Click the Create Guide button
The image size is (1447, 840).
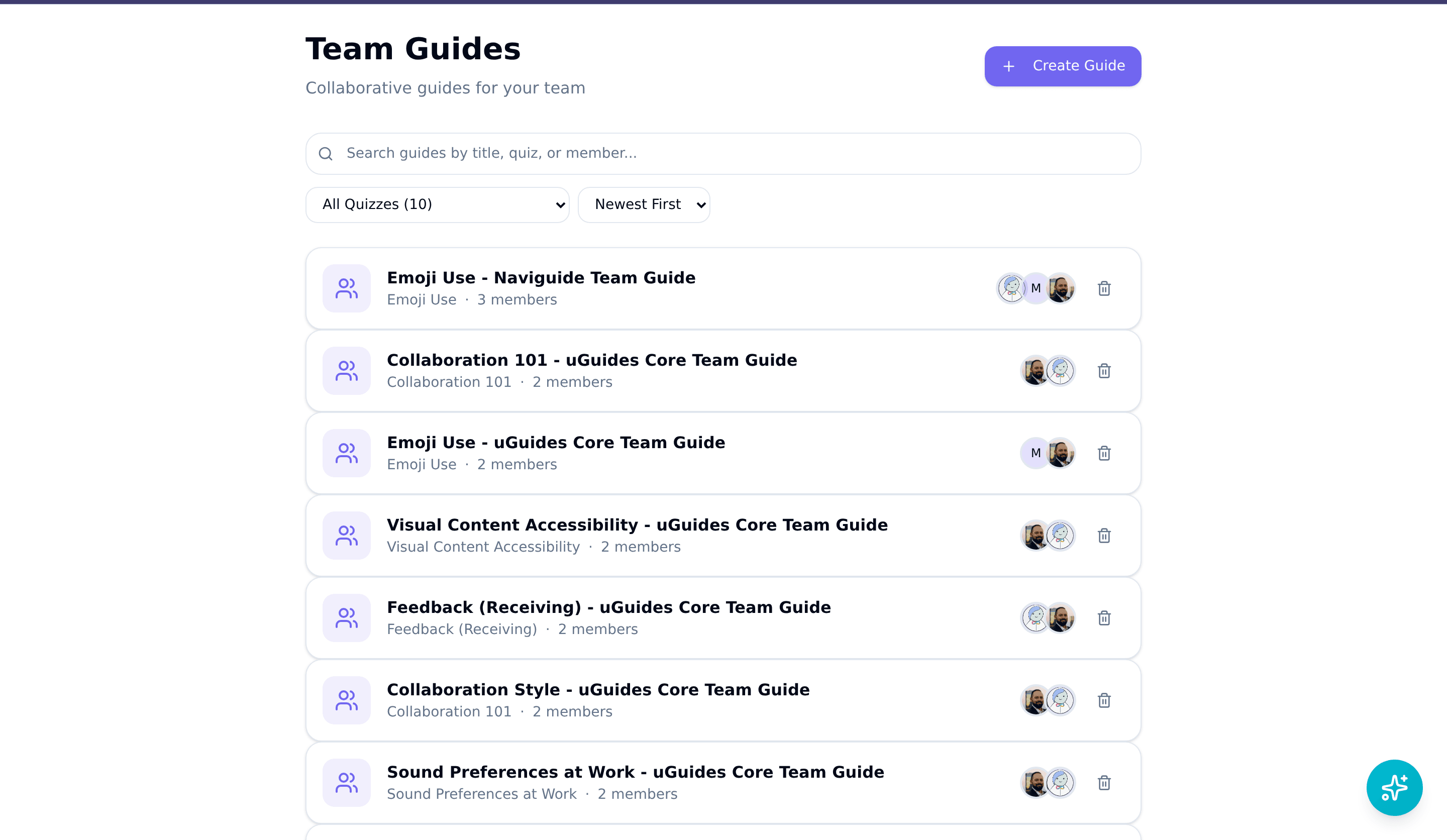(x=1062, y=66)
